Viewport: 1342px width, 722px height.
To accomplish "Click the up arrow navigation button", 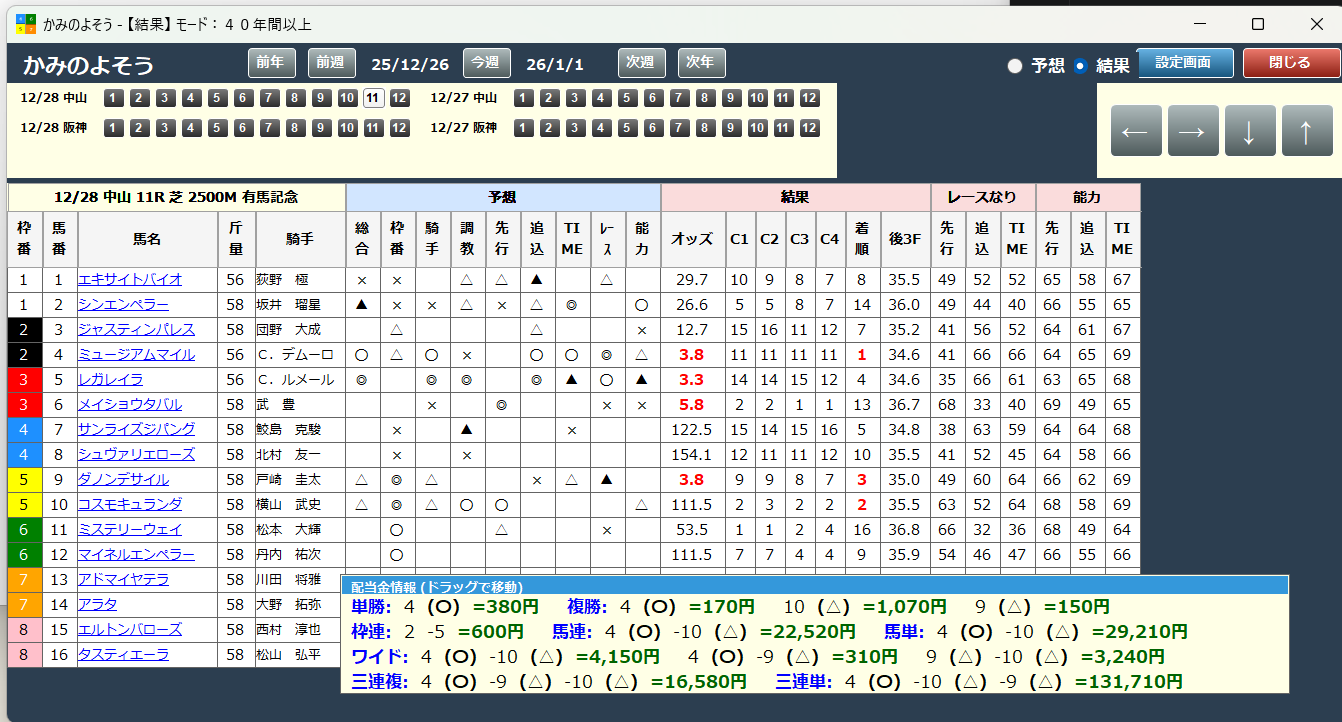I will point(1307,131).
